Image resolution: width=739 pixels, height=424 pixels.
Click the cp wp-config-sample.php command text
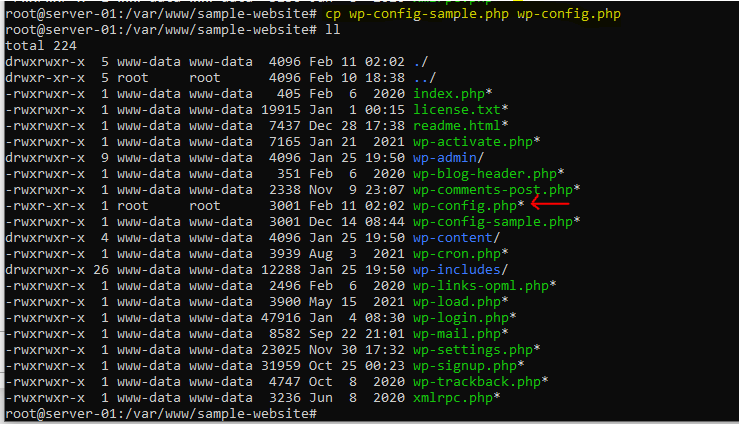pos(473,14)
